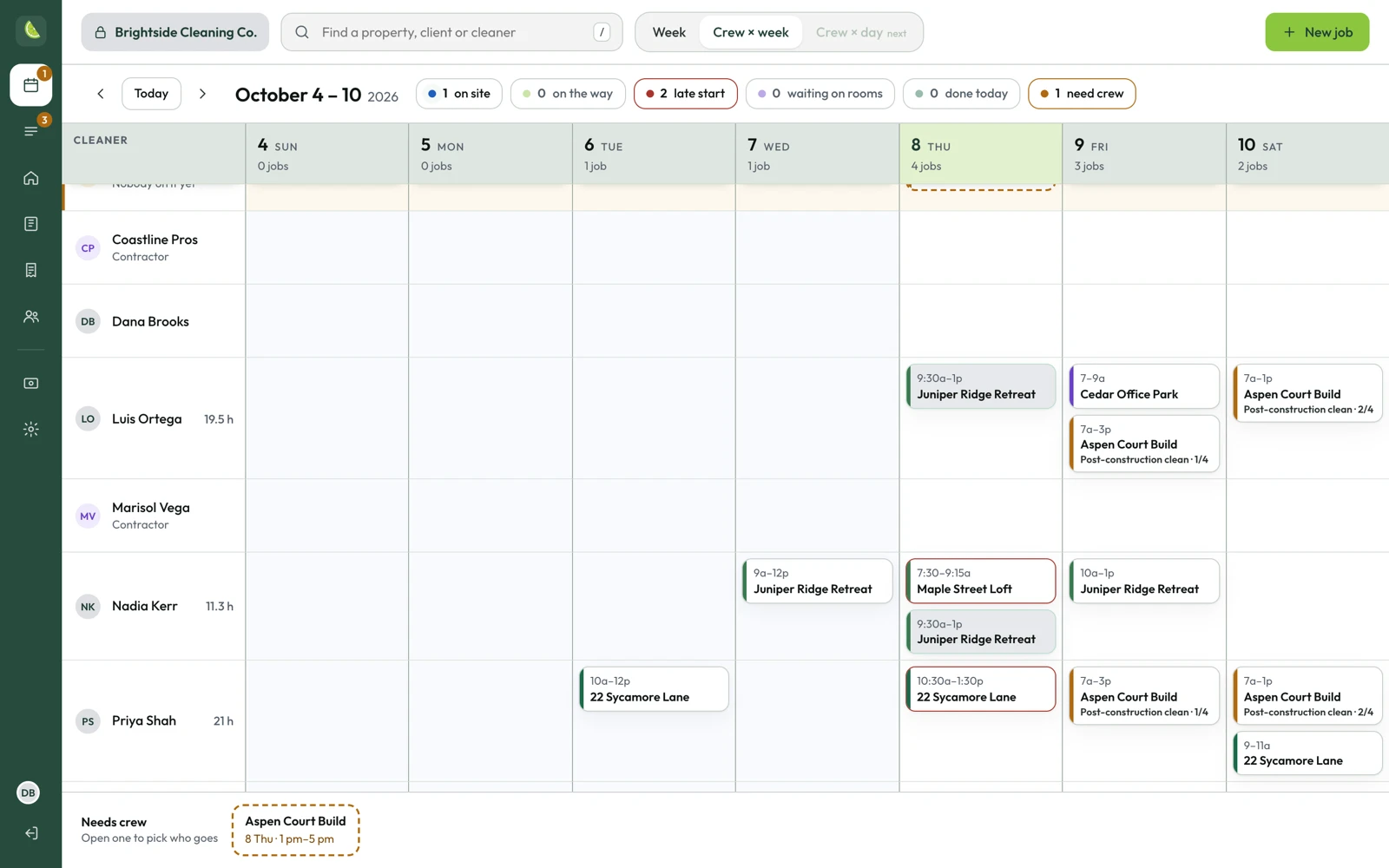
Task: Open the payments sidebar icon
Action: (30, 383)
